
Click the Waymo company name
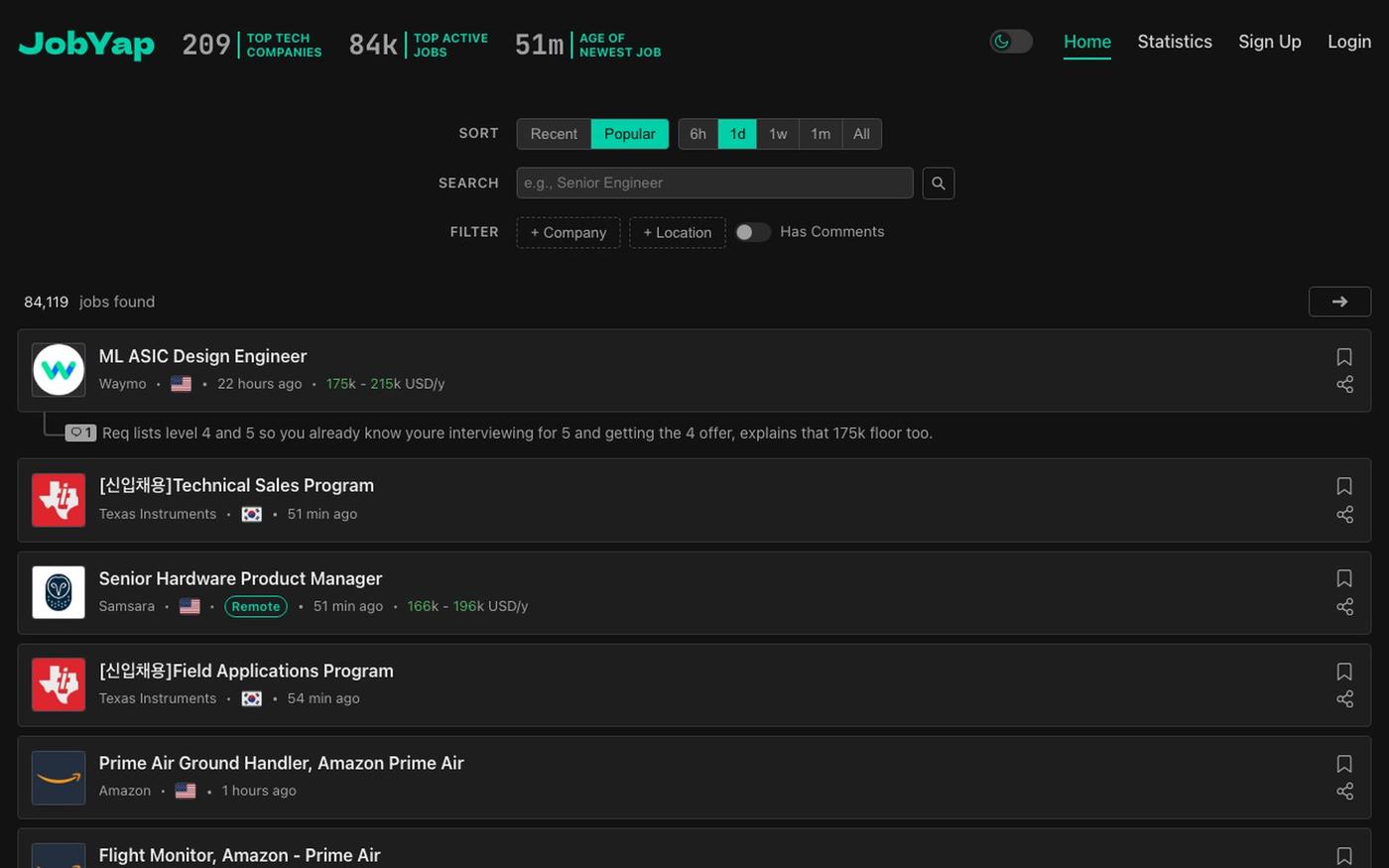(x=122, y=384)
